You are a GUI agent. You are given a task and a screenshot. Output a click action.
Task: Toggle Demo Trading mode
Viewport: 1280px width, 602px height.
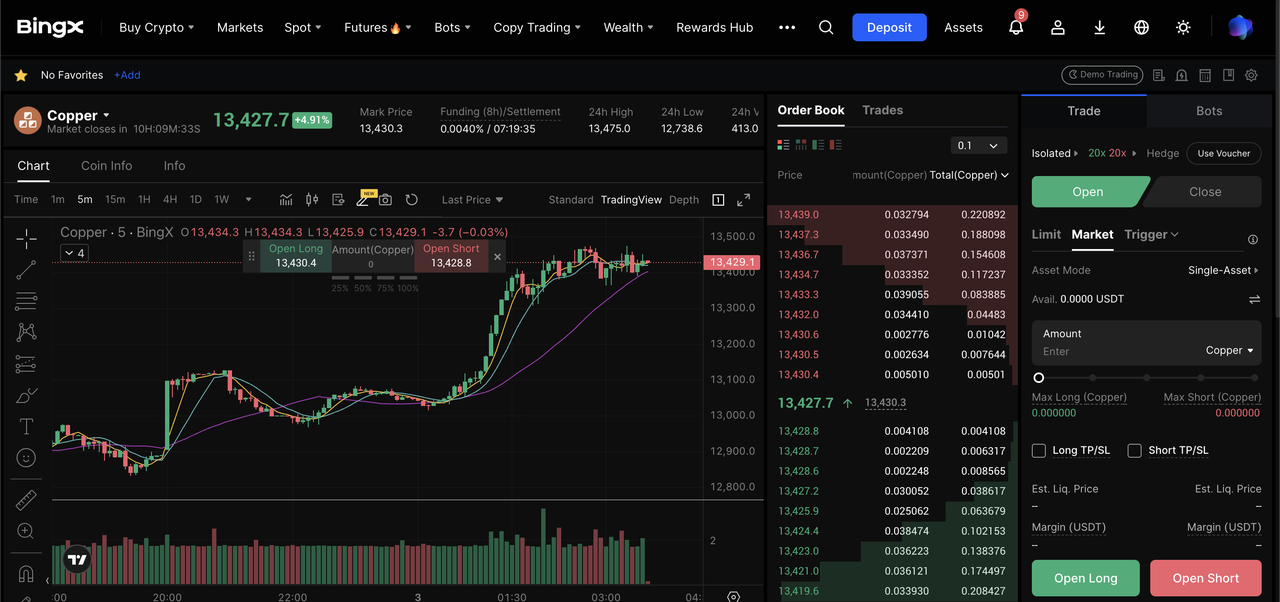click(x=1102, y=75)
